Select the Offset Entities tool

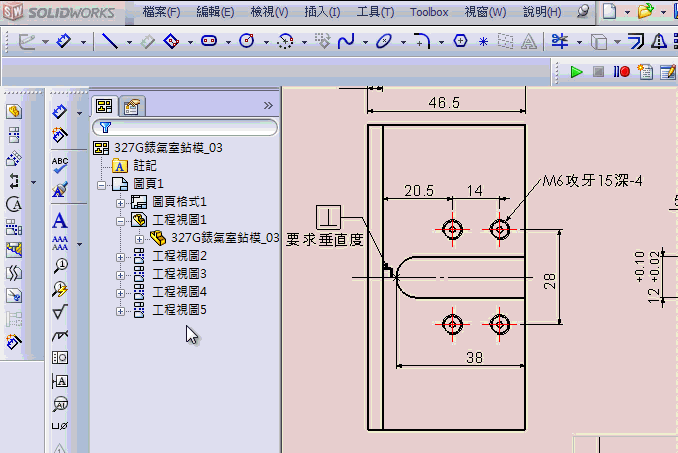pyautogui.click(x=636, y=41)
